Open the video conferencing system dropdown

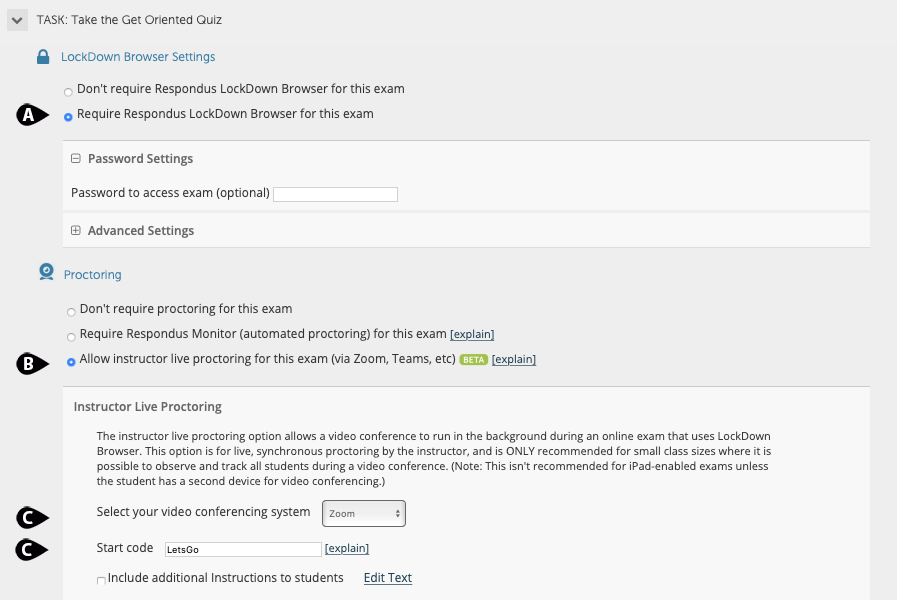[x=364, y=513]
